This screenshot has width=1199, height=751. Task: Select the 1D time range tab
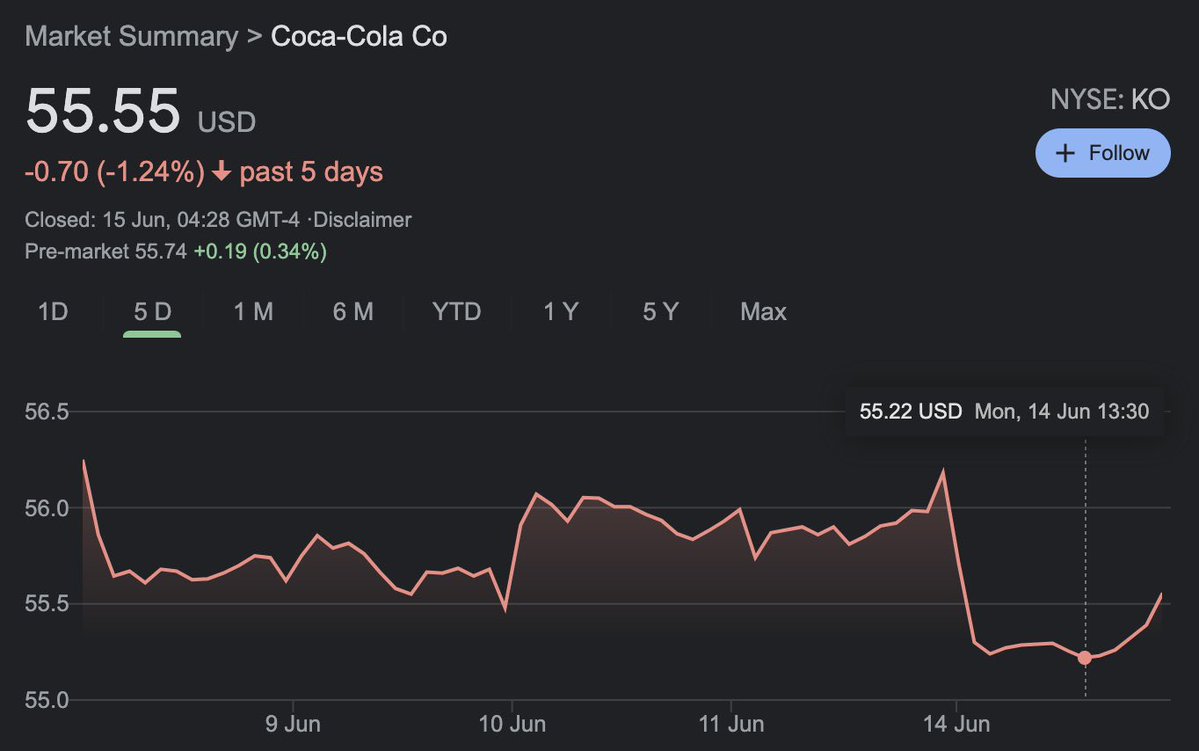click(x=52, y=312)
